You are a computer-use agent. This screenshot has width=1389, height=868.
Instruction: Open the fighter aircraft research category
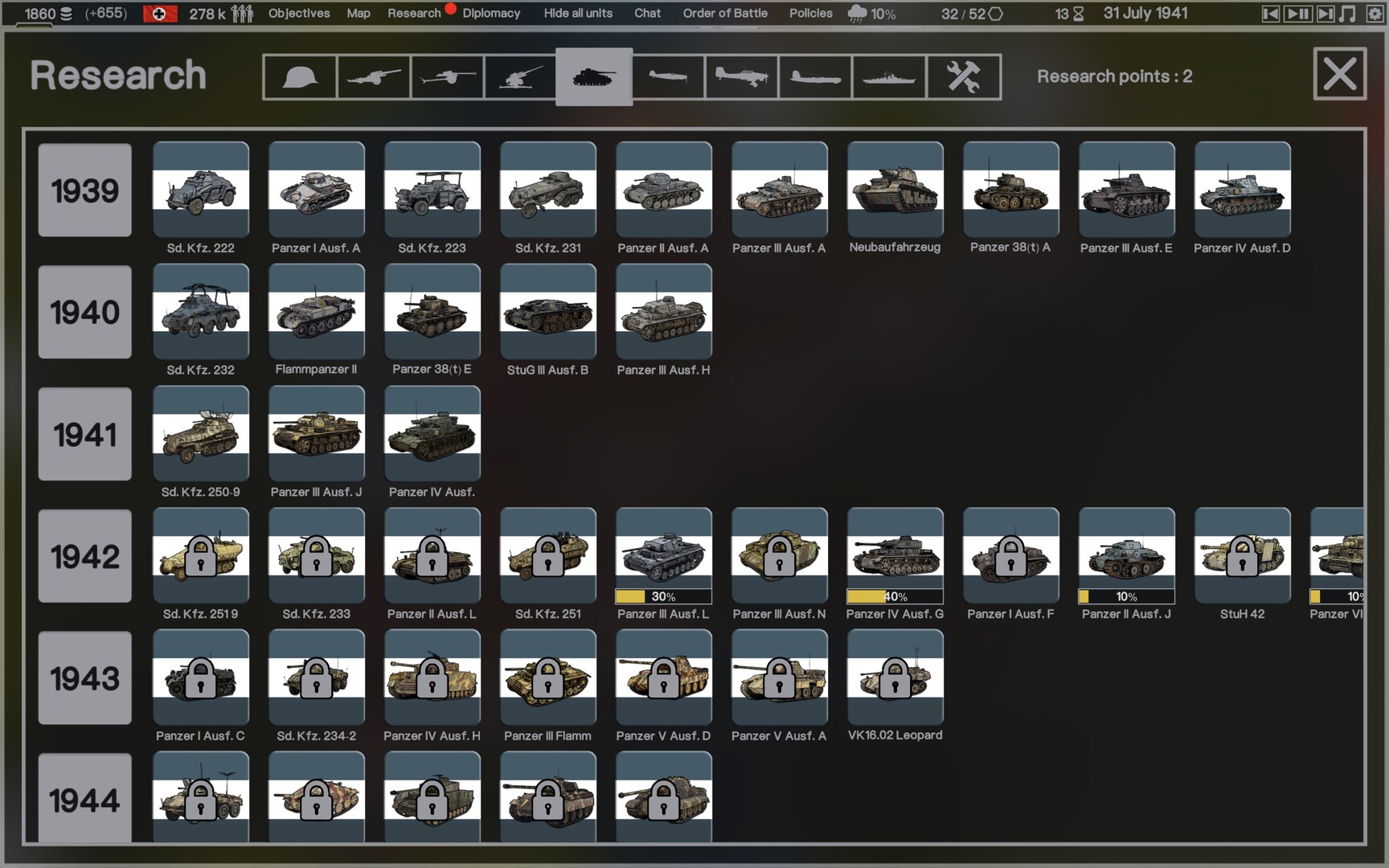pos(668,77)
